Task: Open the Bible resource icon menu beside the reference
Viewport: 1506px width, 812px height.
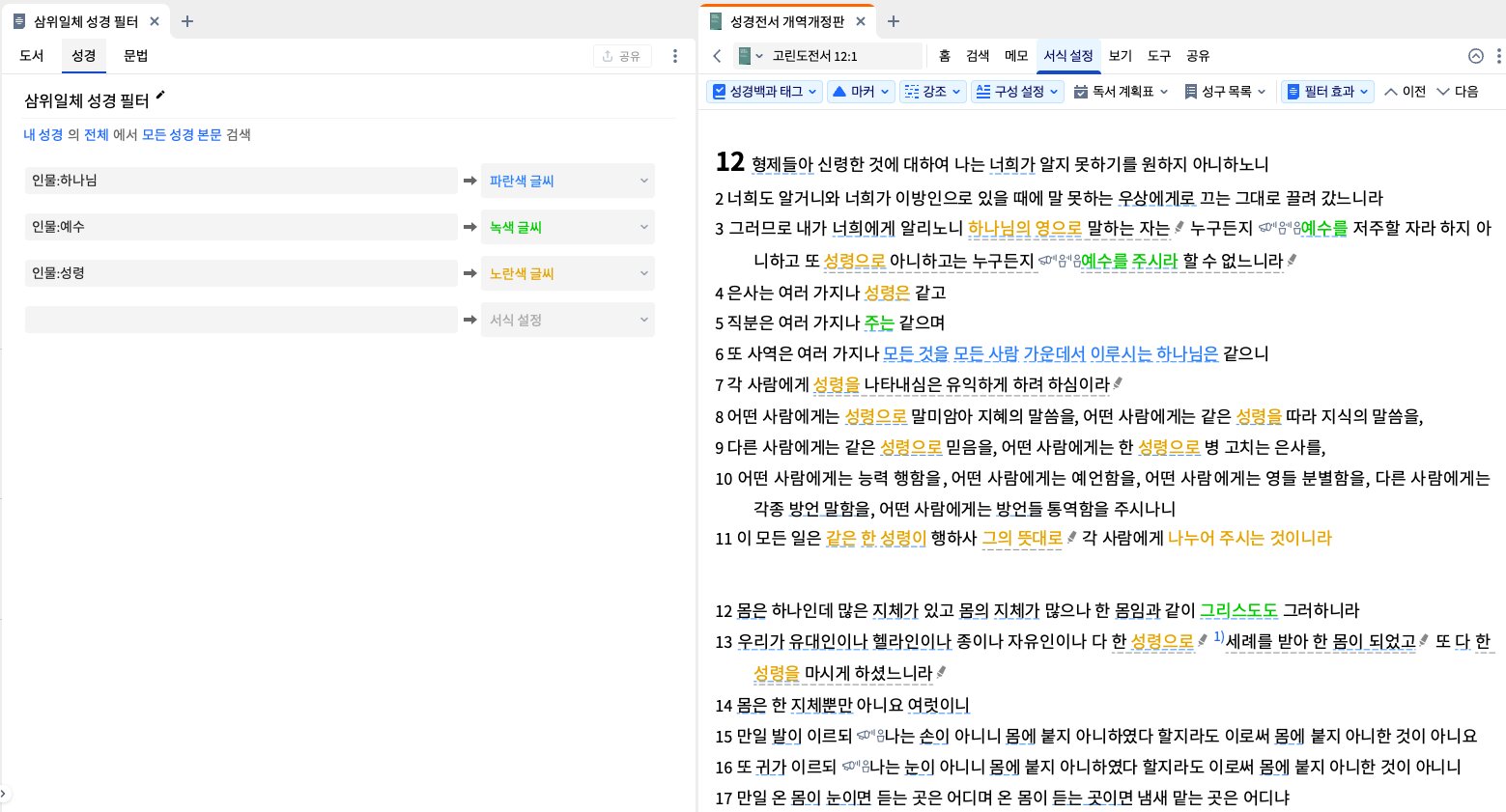Action: pos(751,56)
